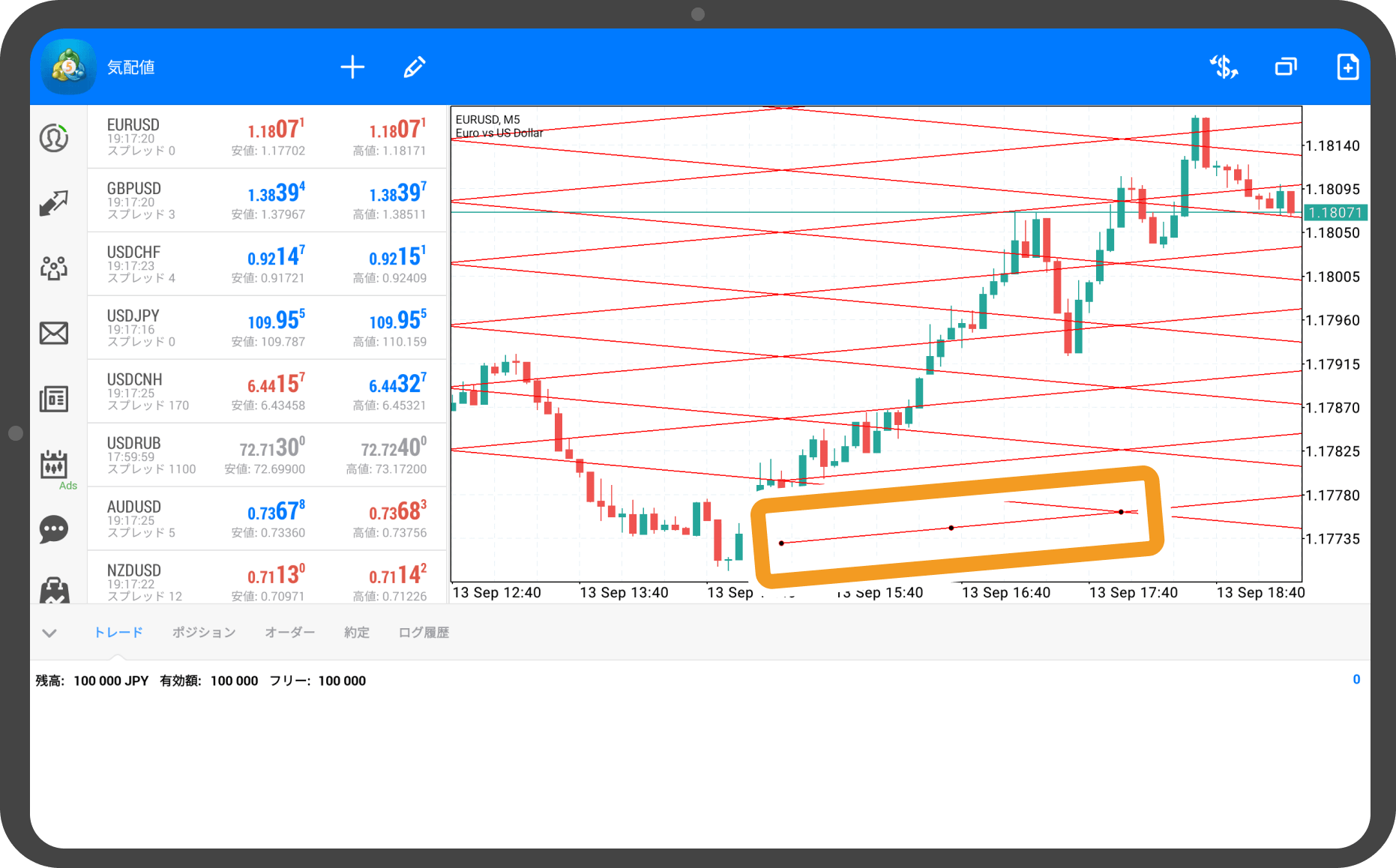Open the chat bubble icon
The image size is (1396, 868).
point(54,529)
